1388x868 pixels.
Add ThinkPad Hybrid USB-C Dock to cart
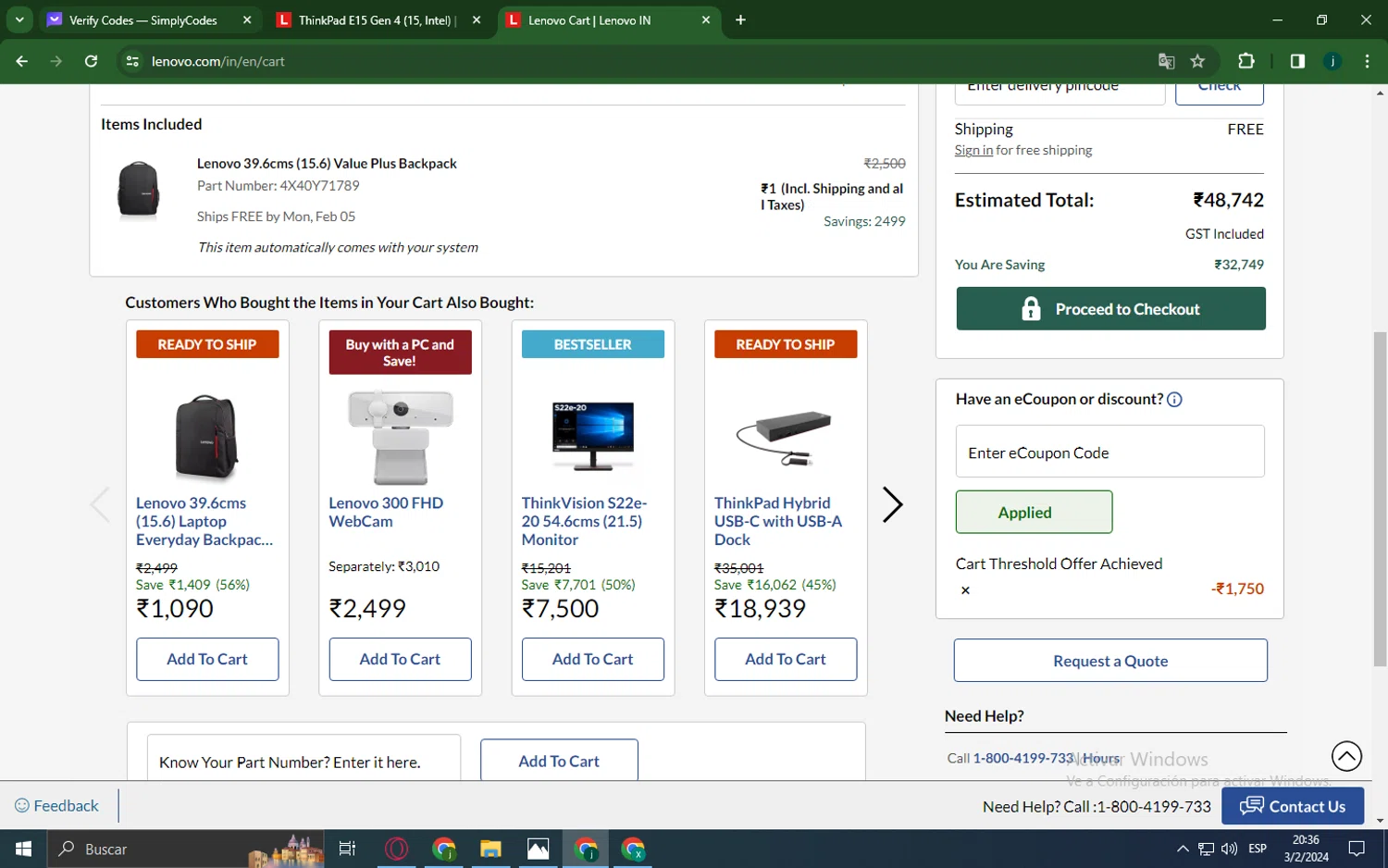pos(785,659)
